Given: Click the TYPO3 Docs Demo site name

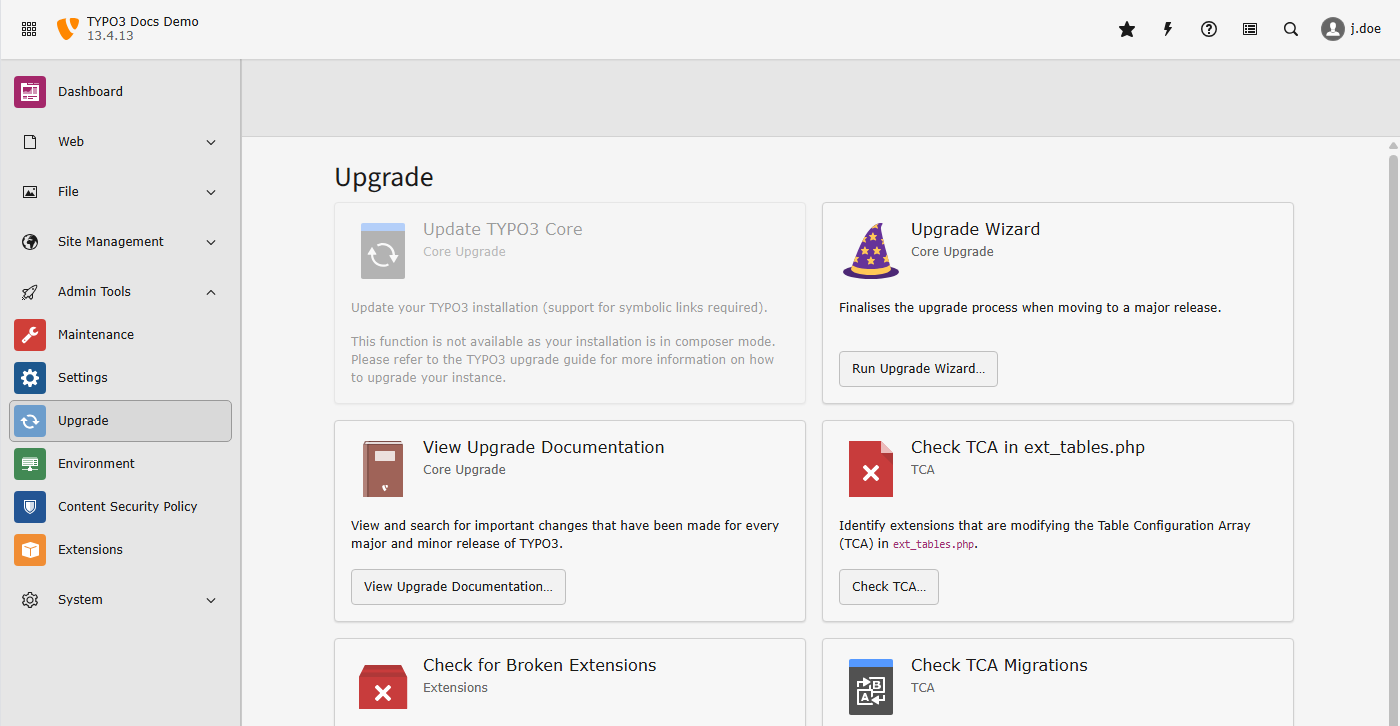Looking at the screenshot, I should point(143,21).
